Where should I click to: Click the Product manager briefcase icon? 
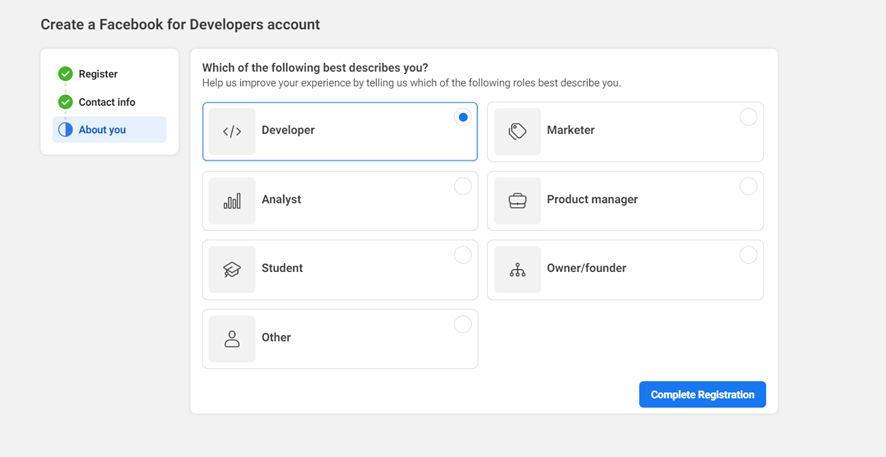point(517,200)
